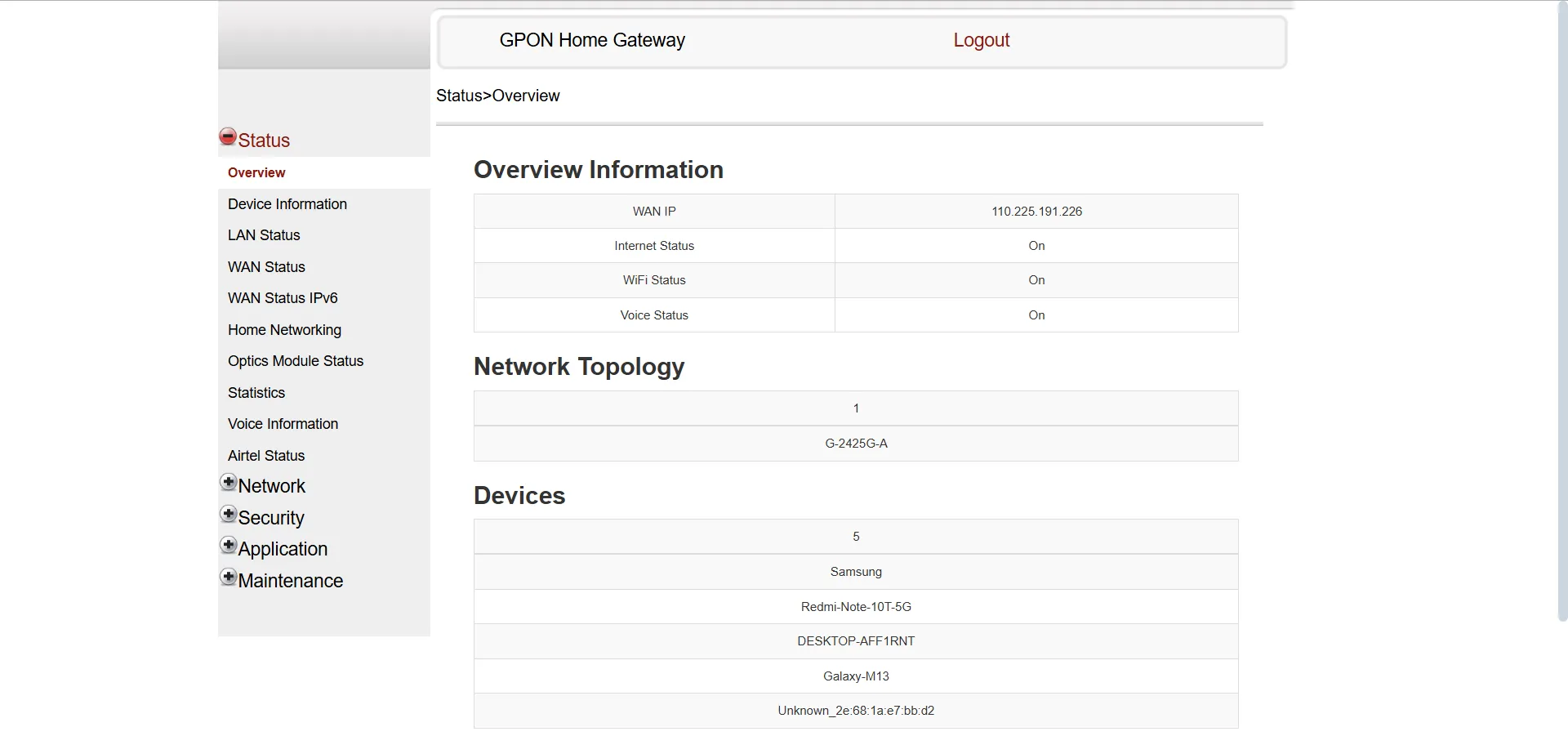Open Device Information page
This screenshot has width=1568, height=745.
coord(287,203)
